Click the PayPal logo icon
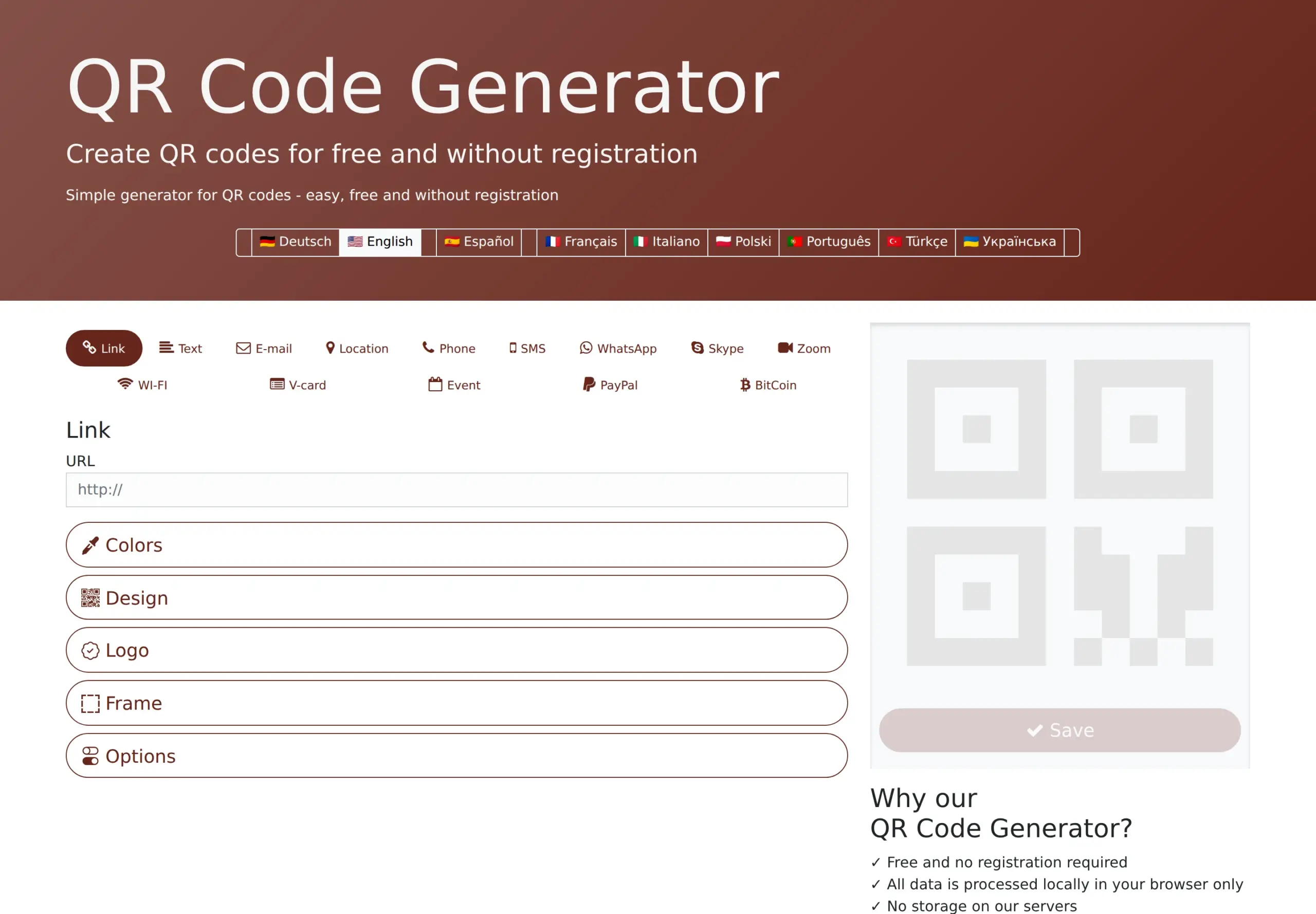This screenshot has width=1316, height=914. click(x=589, y=385)
